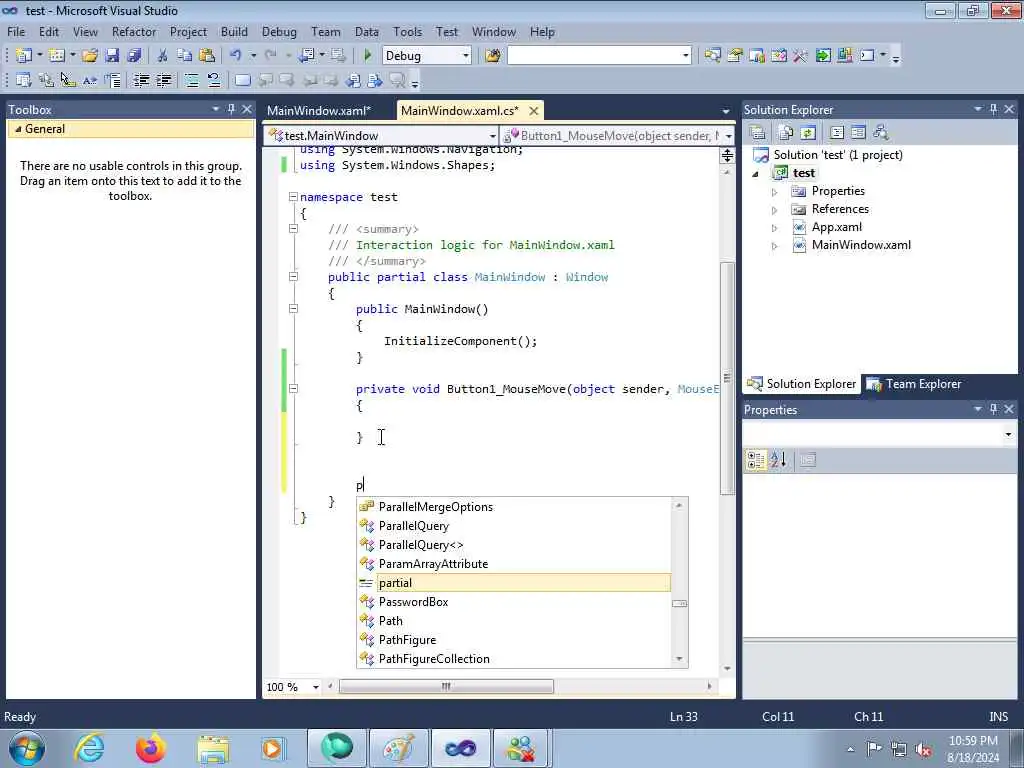Cut selection using the scissors icon
This screenshot has height=768, width=1024.
(163, 56)
